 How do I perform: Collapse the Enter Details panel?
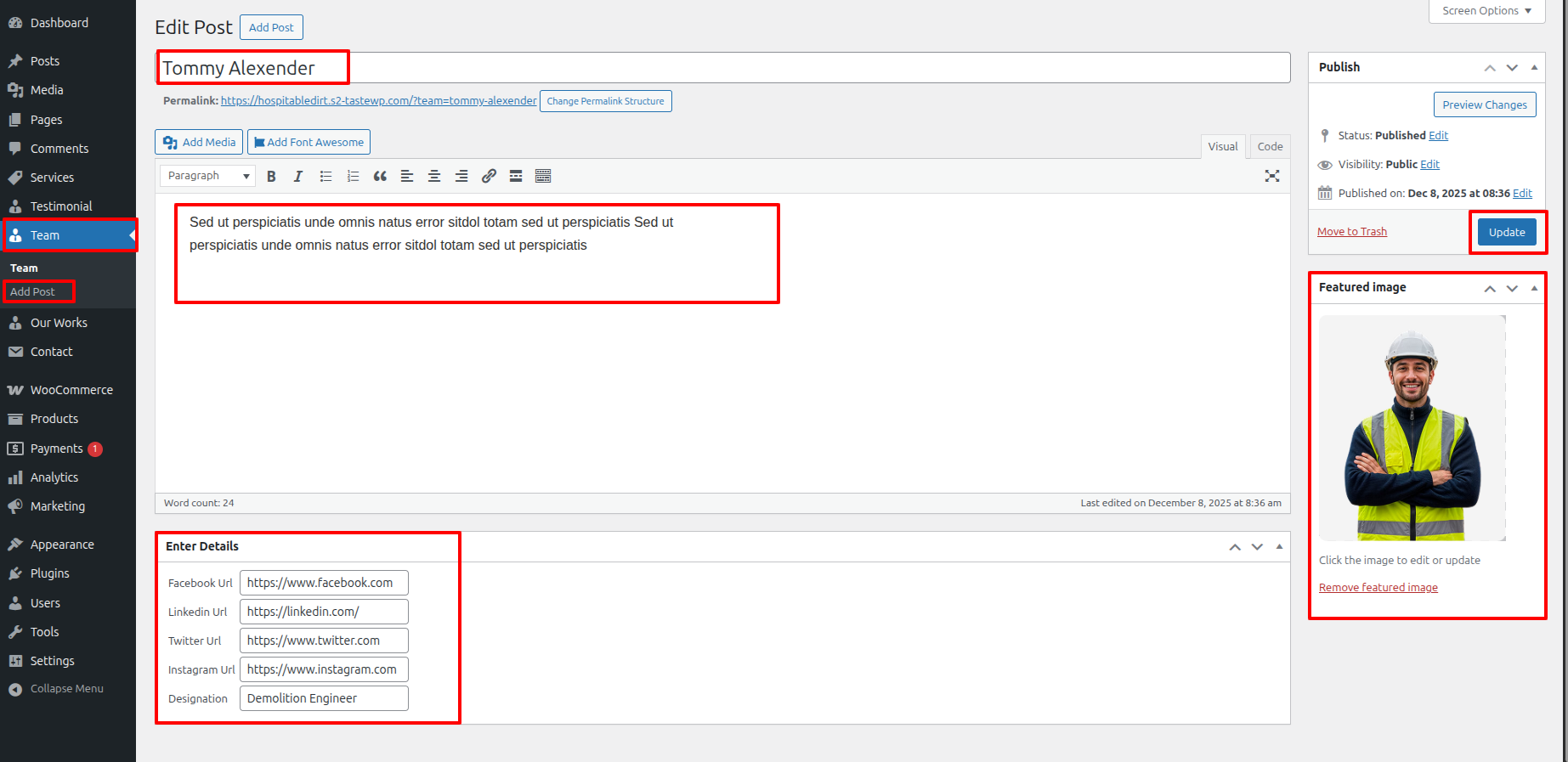(1279, 546)
